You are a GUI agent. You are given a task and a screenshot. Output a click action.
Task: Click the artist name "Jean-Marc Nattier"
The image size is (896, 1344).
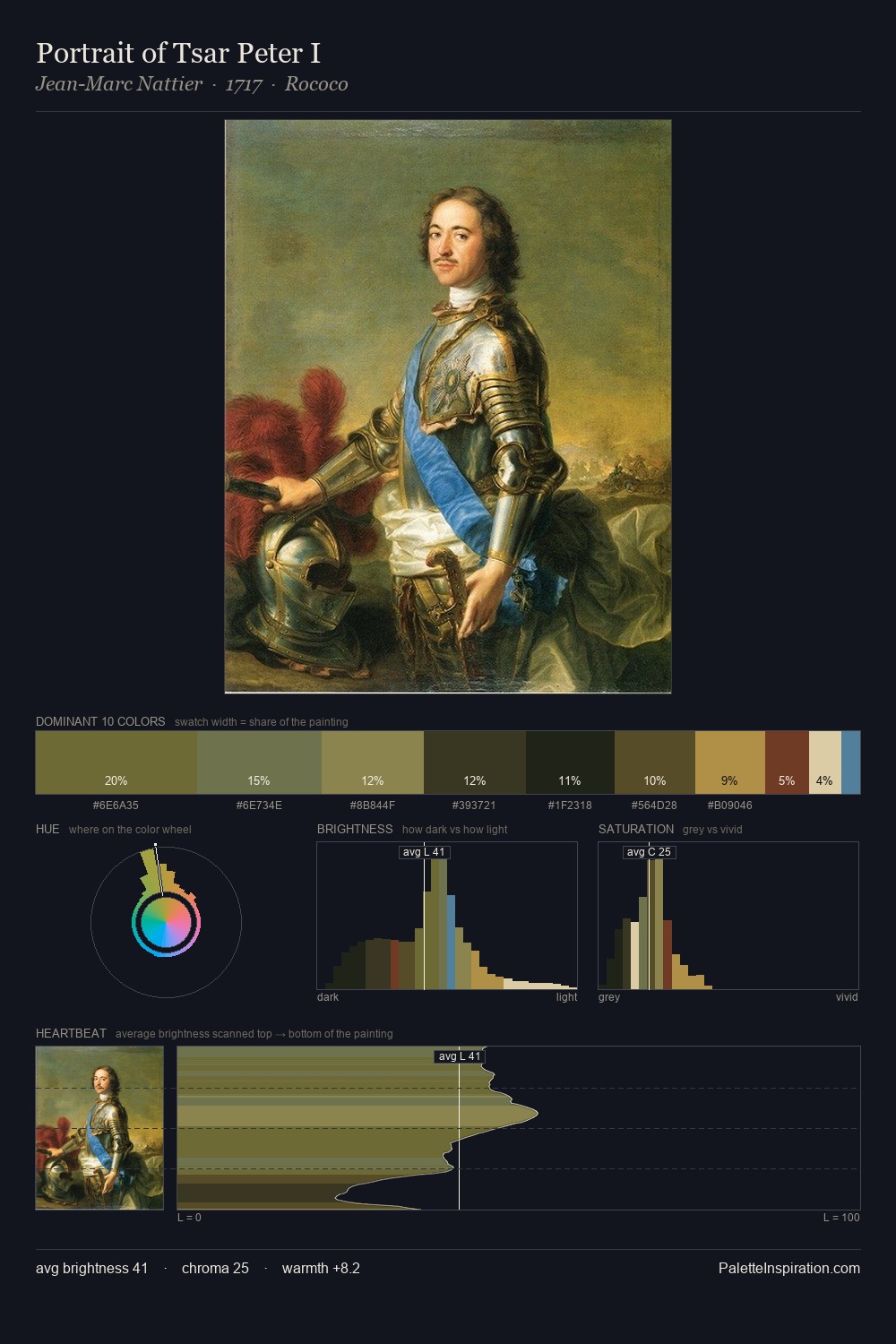[x=119, y=84]
